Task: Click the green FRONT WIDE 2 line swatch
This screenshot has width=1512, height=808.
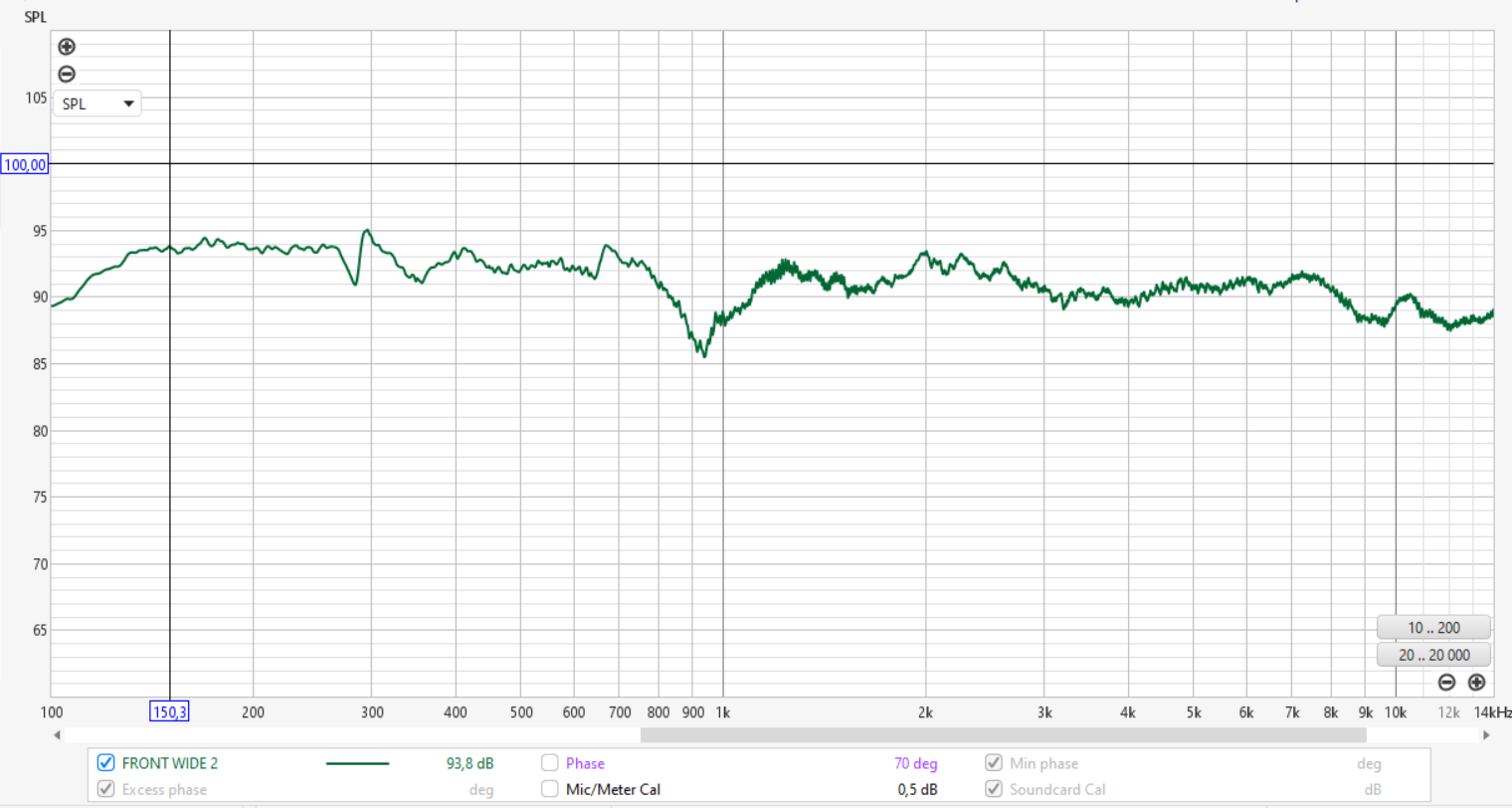Action: click(x=357, y=763)
